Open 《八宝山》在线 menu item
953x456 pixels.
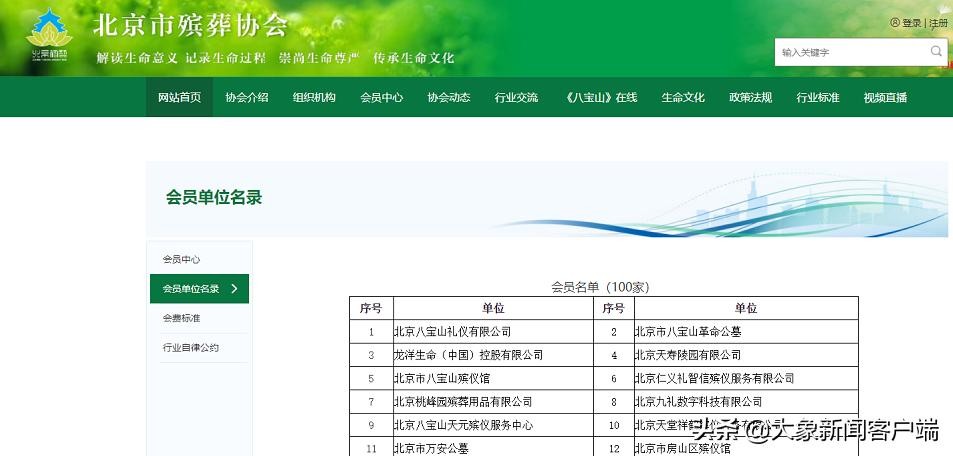click(600, 97)
